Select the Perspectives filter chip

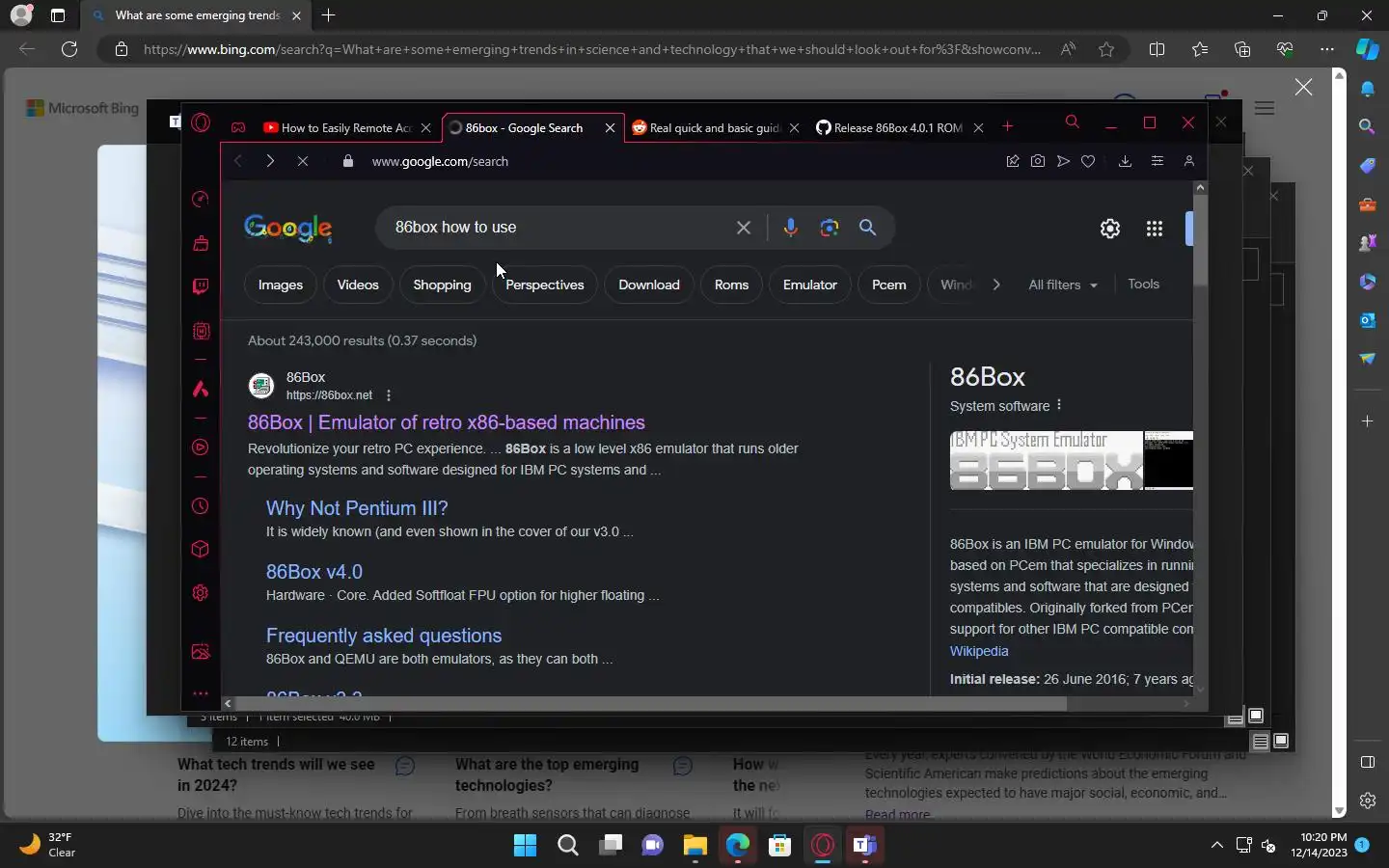(545, 285)
